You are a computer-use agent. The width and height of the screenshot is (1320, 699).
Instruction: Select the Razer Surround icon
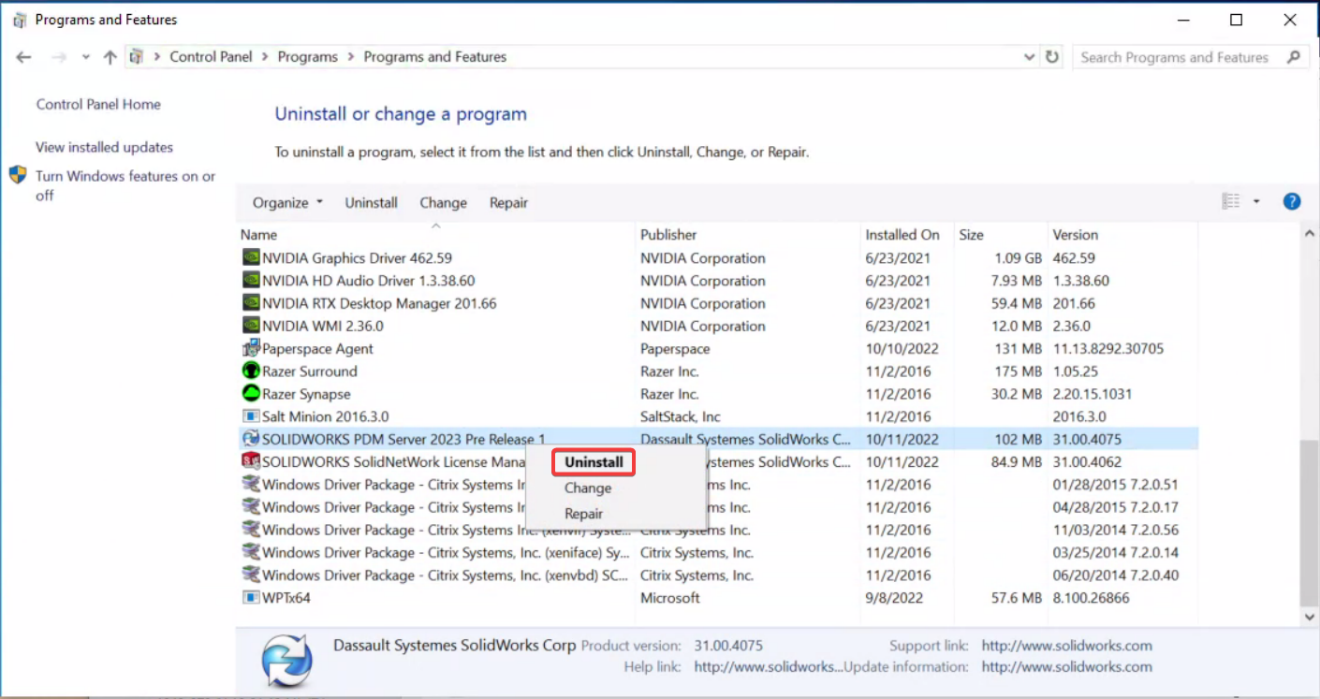pyautogui.click(x=251, y=371)
